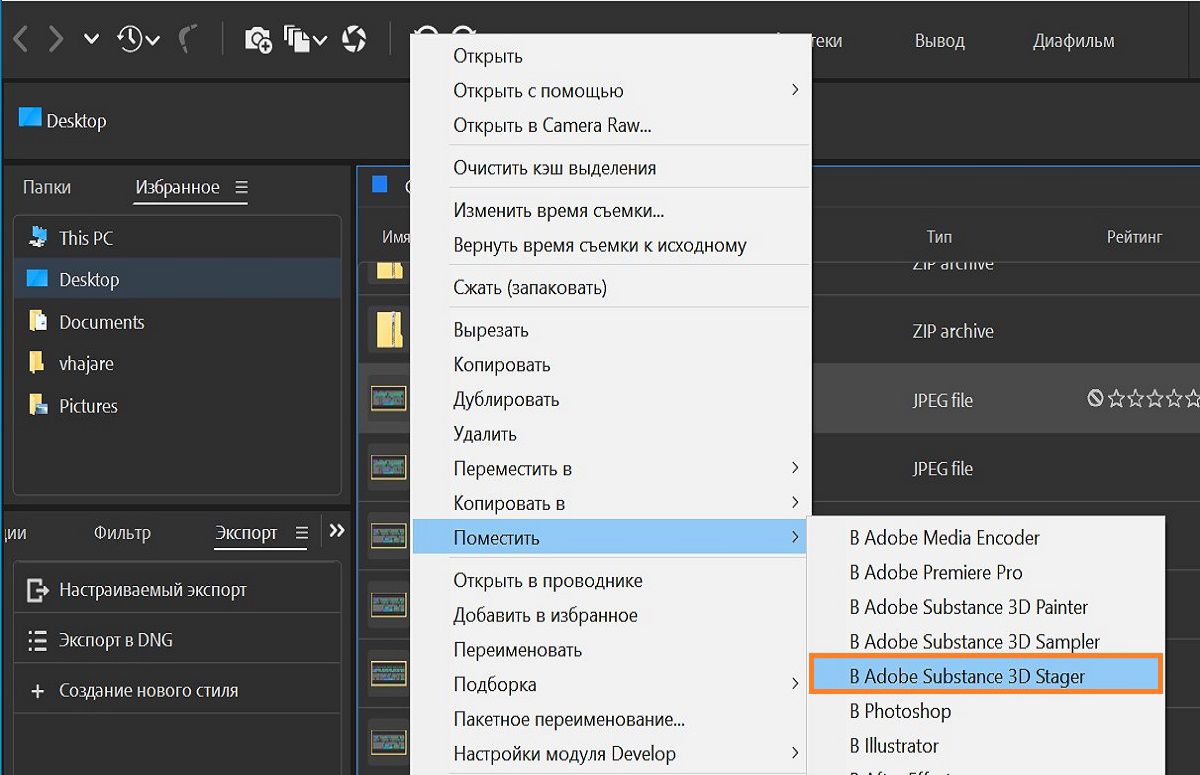1200x775 pixels.
Task: Place in Adobe Media Encoder
Action: [x=986, y=538]
